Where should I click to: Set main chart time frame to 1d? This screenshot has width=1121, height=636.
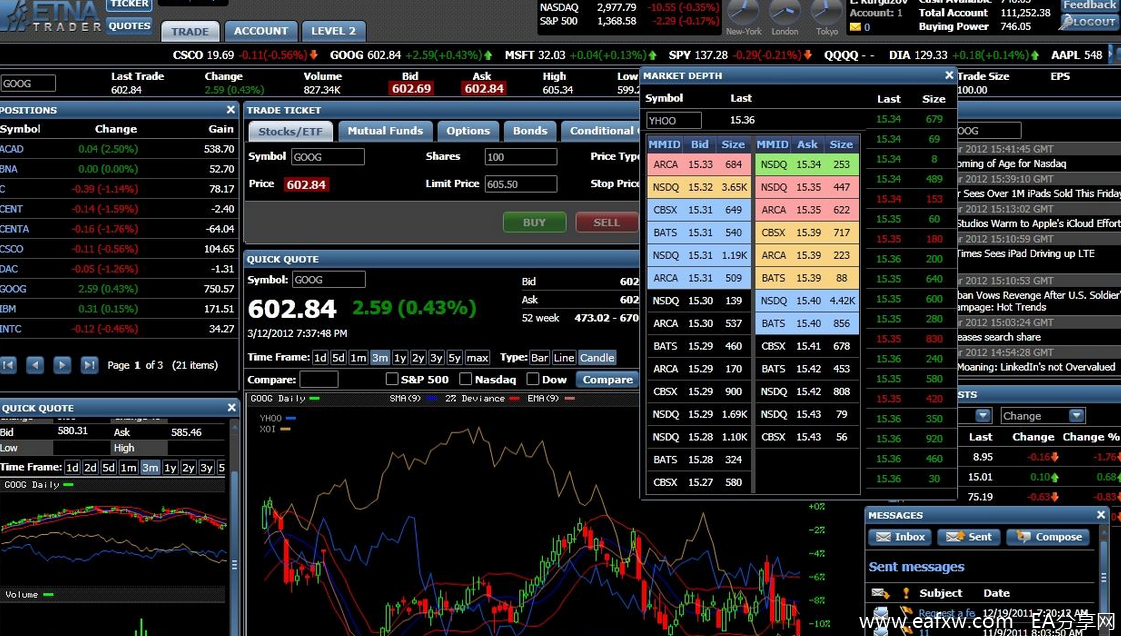(x=320, y=358)
